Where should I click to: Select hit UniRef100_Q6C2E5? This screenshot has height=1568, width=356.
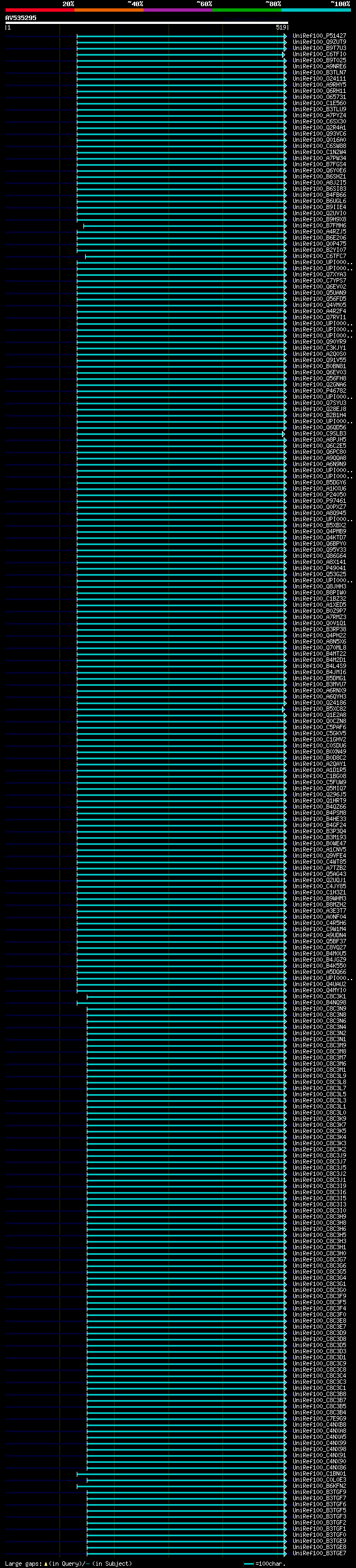[319, 446]
